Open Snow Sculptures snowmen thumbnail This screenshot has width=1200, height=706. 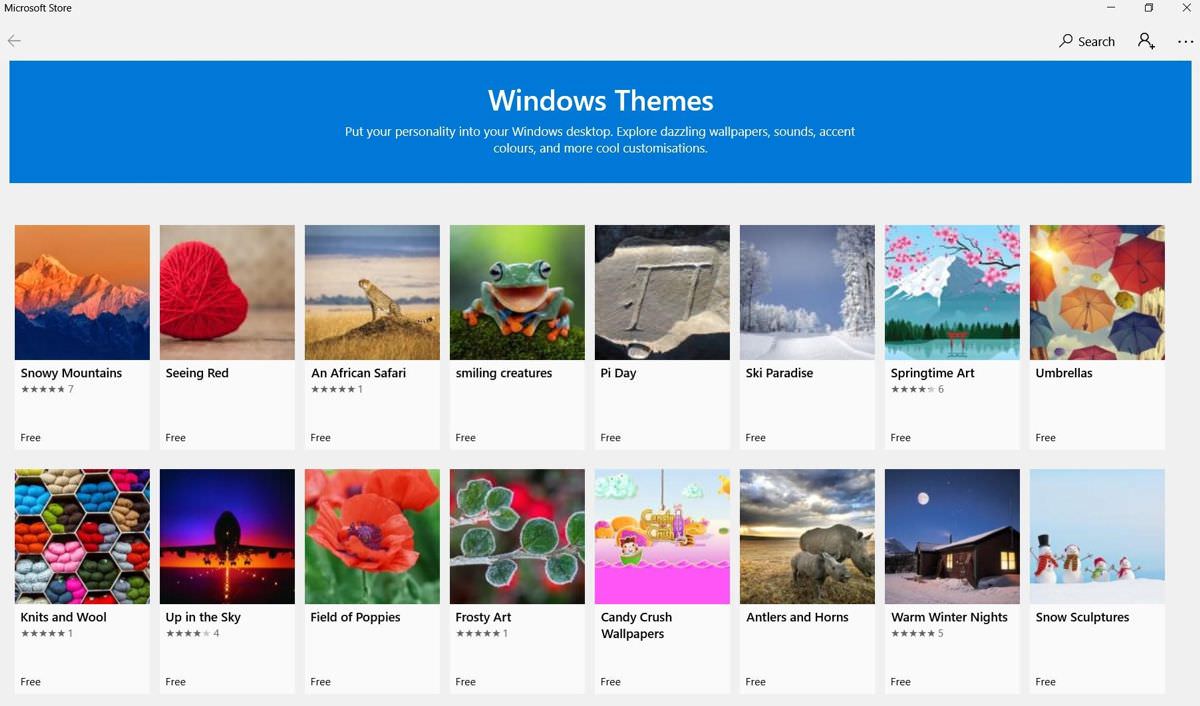[x=1097, y=536]
